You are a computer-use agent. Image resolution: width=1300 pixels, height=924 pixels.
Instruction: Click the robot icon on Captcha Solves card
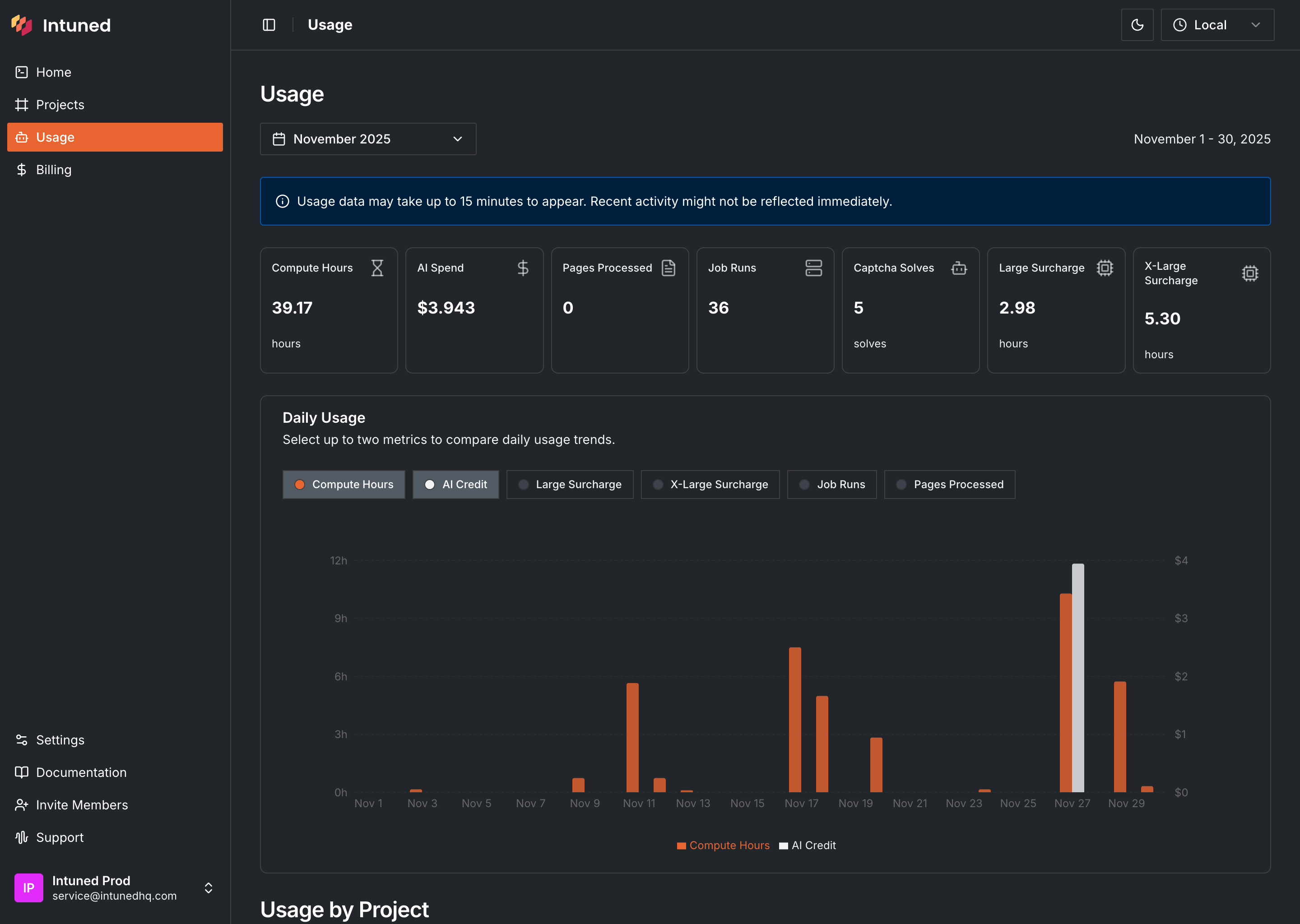click(x=959, y=268)
